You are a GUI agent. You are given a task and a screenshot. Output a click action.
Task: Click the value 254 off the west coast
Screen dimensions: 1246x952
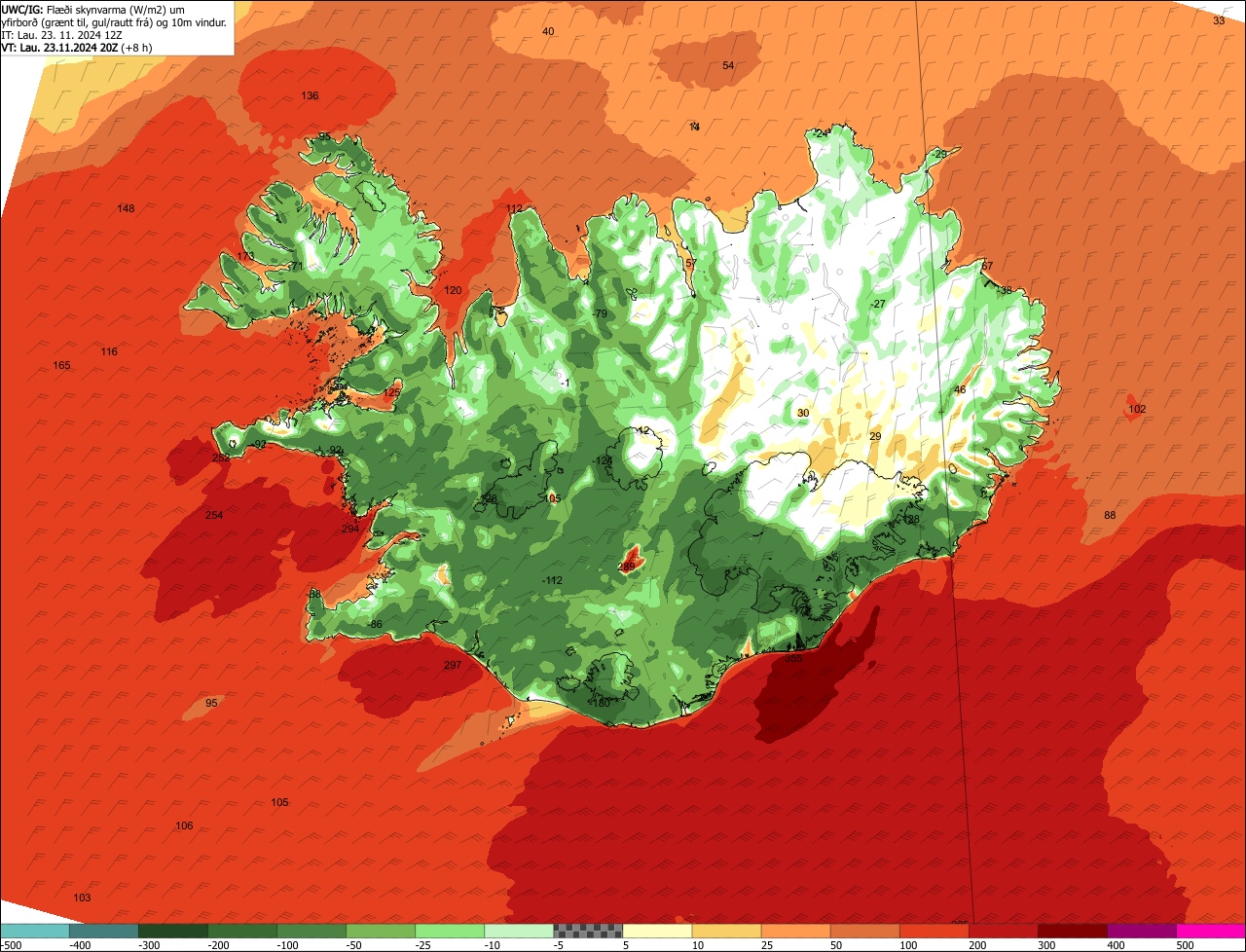pyautogui.click(x=214, y=514)
